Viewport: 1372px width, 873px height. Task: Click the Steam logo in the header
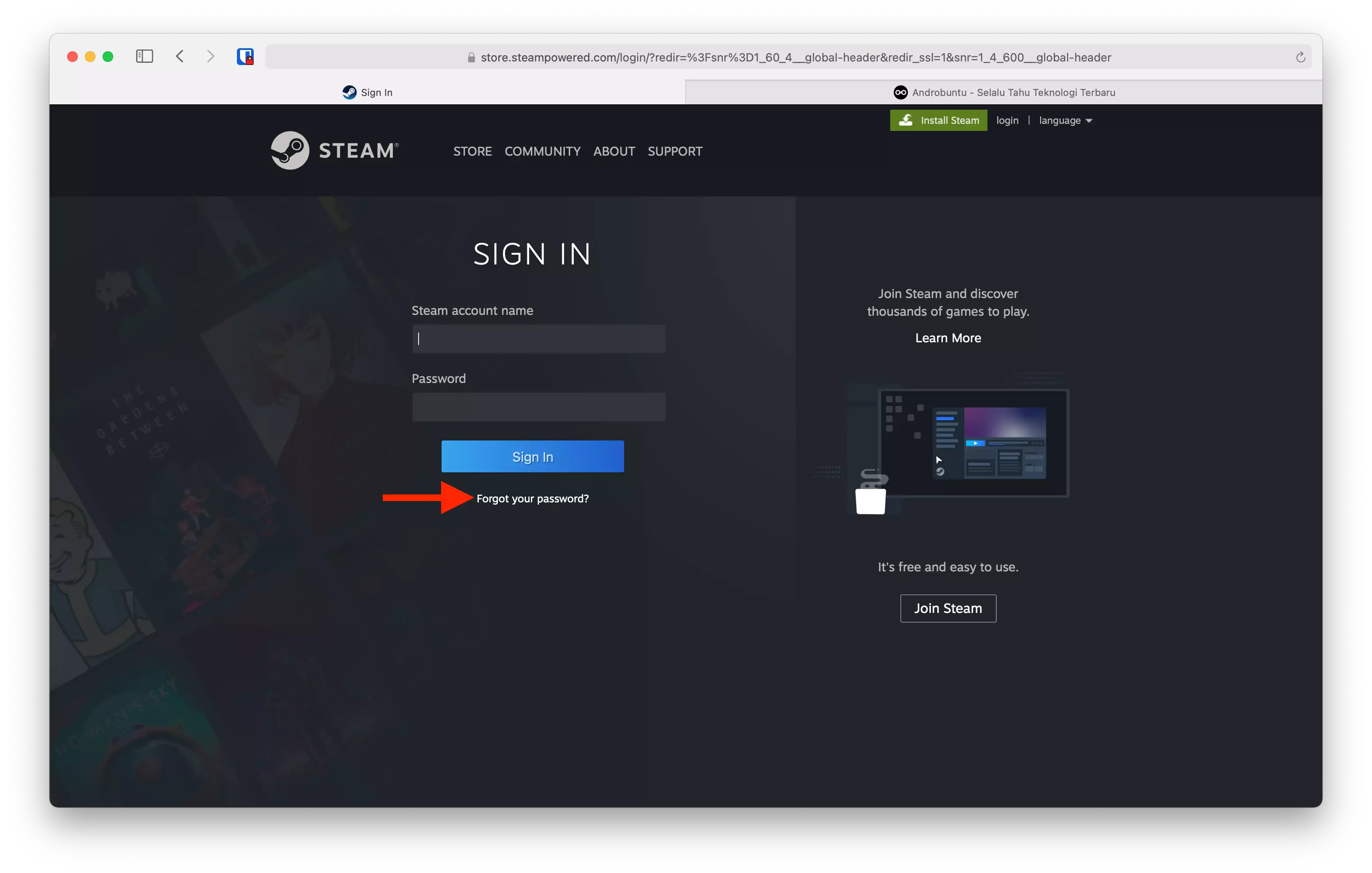tap(334, 150)
